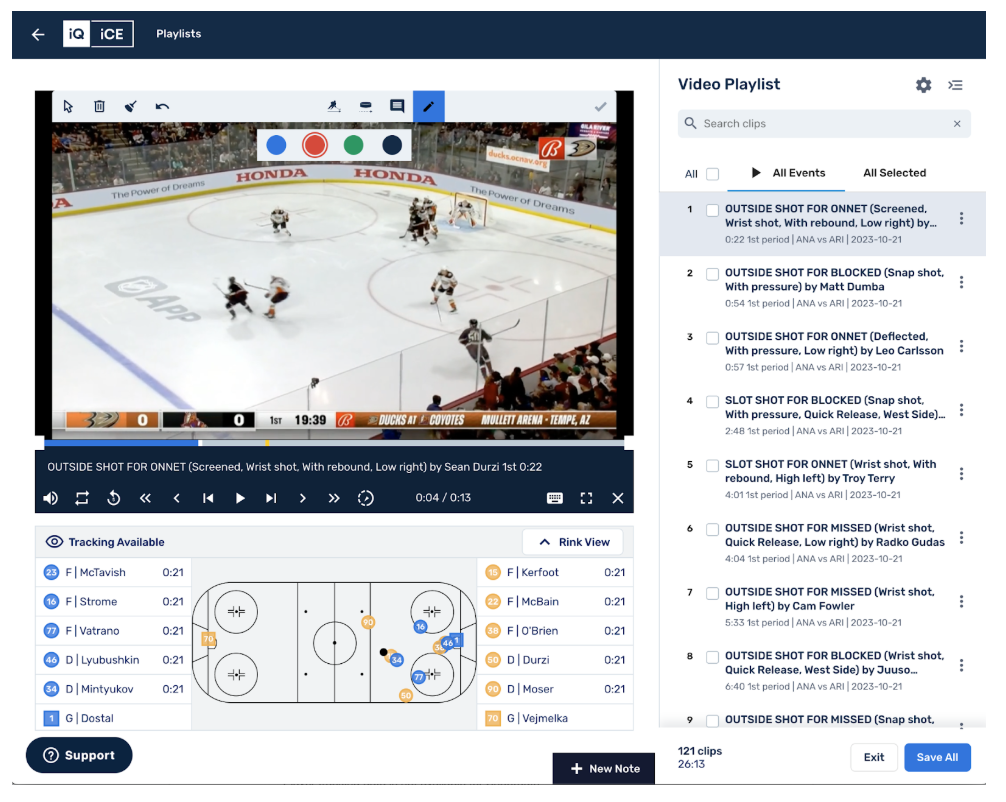This screenshot has width=1006, height=802.
Task: Collapse the playlist panel icon
Action: tap(955, 85)
